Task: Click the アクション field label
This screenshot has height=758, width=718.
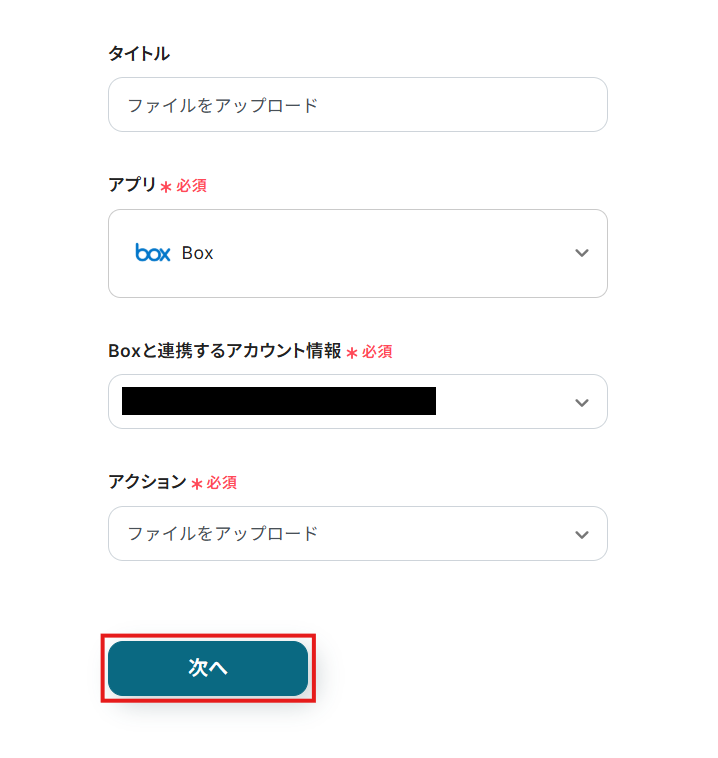Action: click(x=147, y=482)
